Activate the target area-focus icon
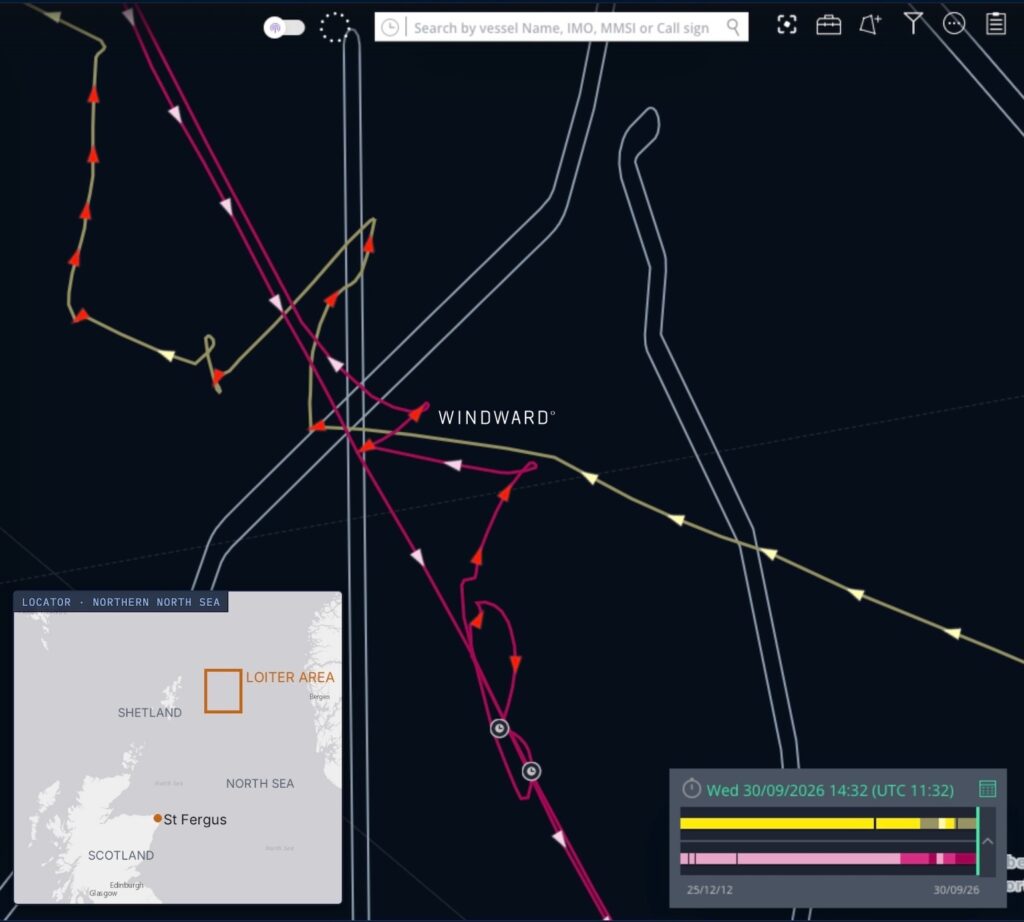1024x922 pixels. pyautogui.click(x=787, y=25)
